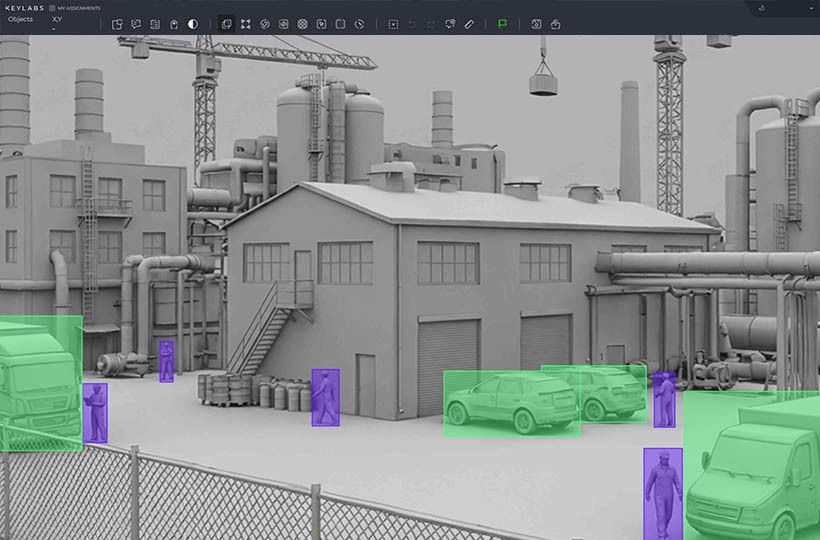The image size is (820, 540).
Task: Go to My Assignments
Action: (80, 7)
